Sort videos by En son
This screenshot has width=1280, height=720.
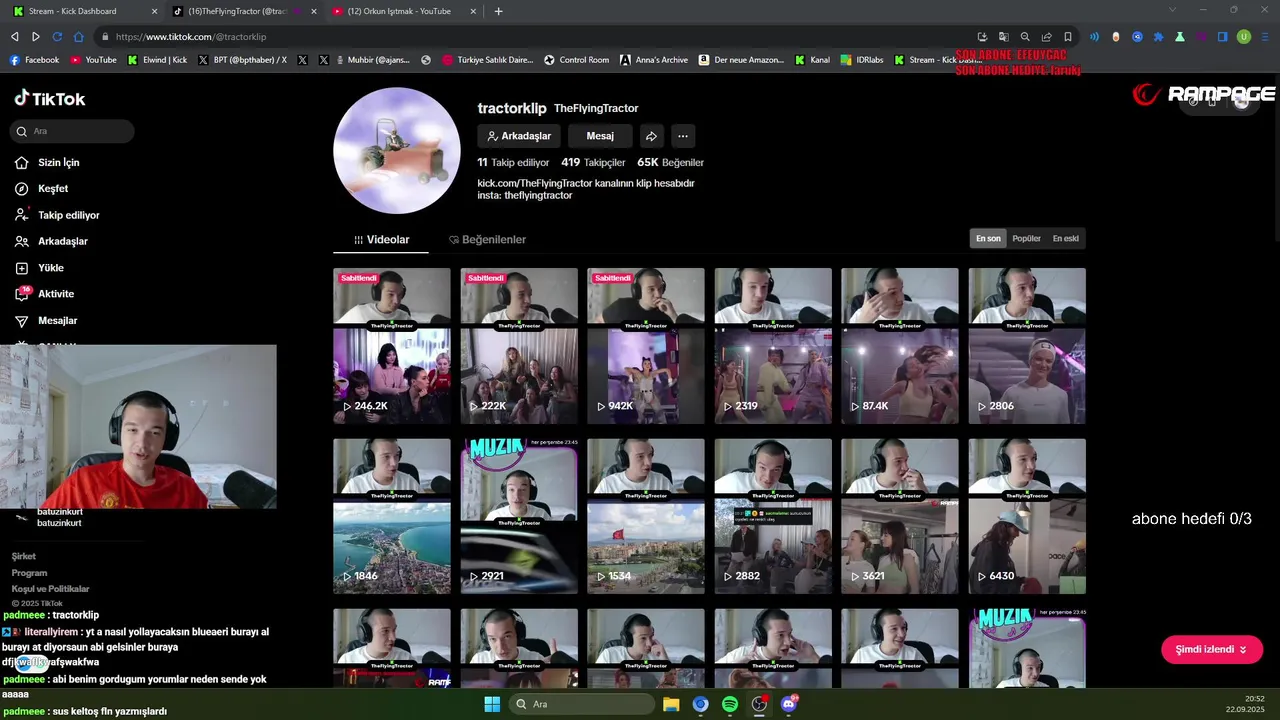coord(988,239)
